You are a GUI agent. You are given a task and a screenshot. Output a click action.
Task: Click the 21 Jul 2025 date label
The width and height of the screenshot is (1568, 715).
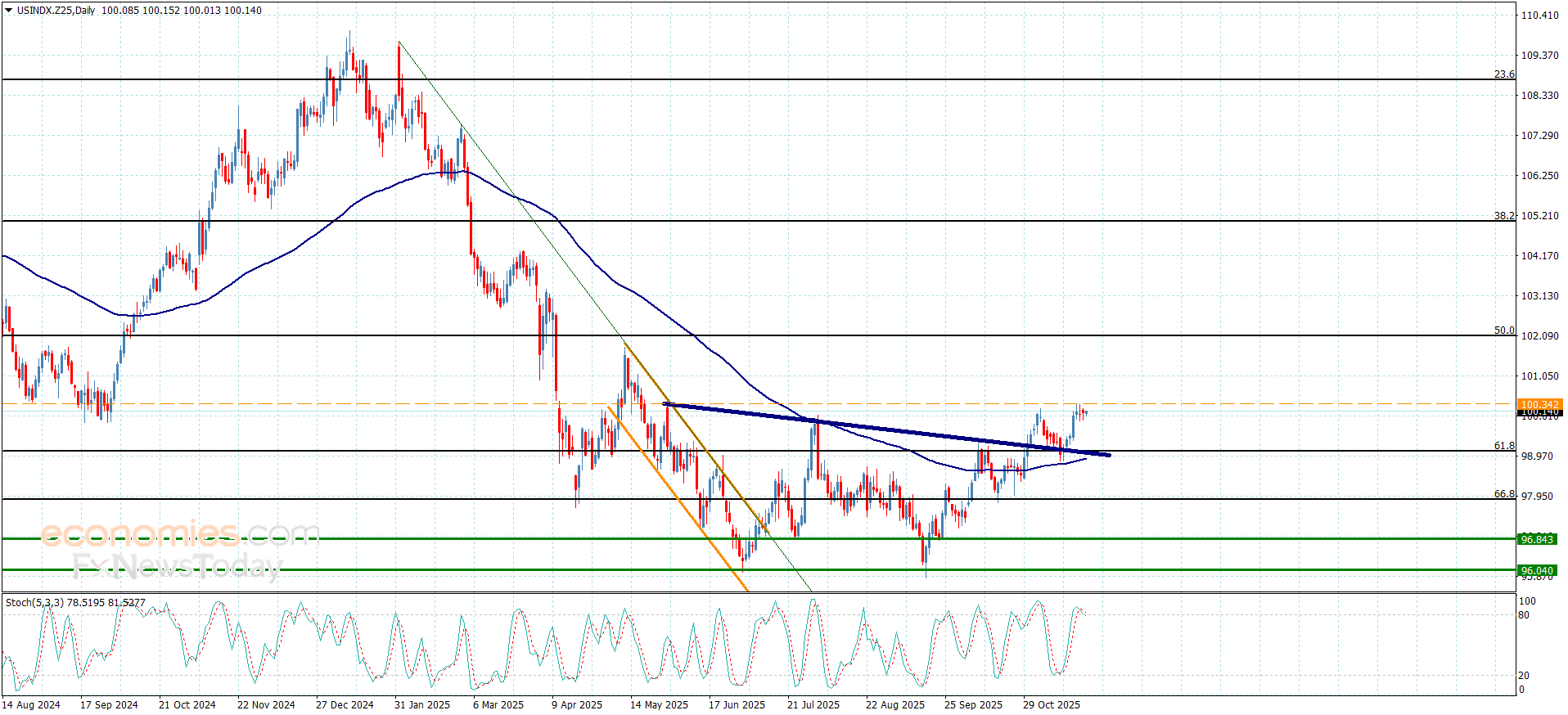pyautogui.click(x=813, y=704)
